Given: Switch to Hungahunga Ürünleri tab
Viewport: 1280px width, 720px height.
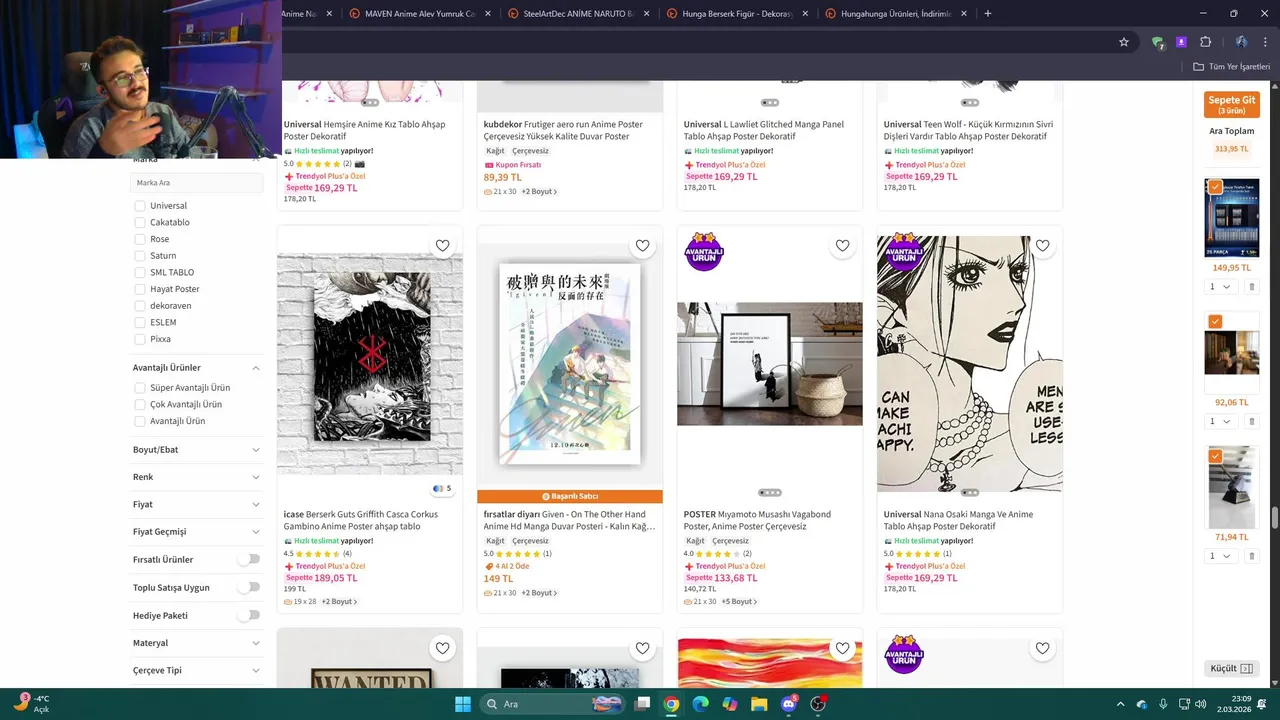Looking at the screenshot, I should tap(895, 14).
